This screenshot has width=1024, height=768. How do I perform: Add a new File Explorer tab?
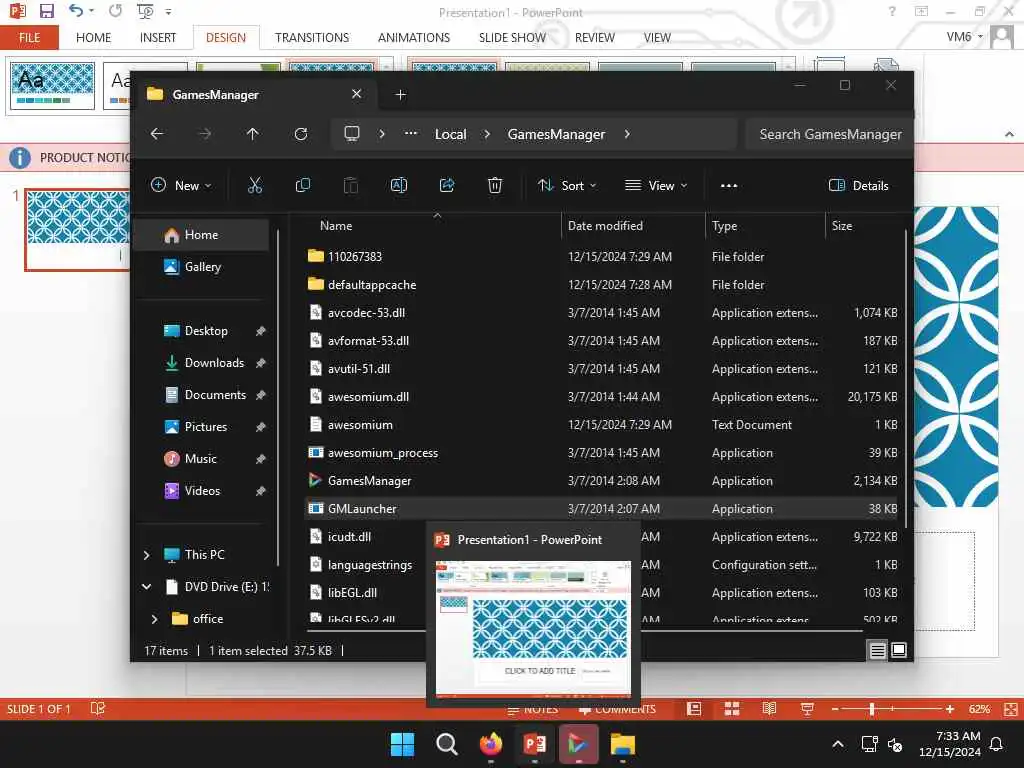click(x=400, y=95)
